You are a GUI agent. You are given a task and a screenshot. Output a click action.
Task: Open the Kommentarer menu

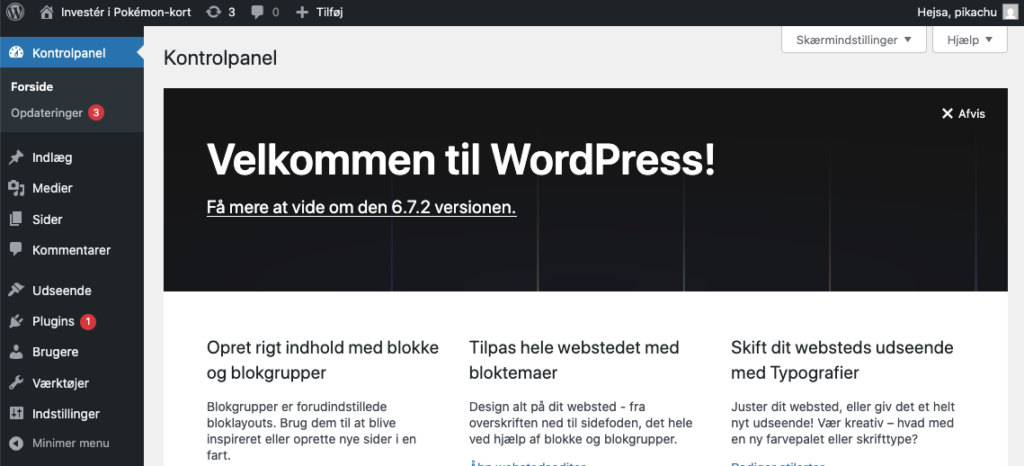[x=72, y=250]
